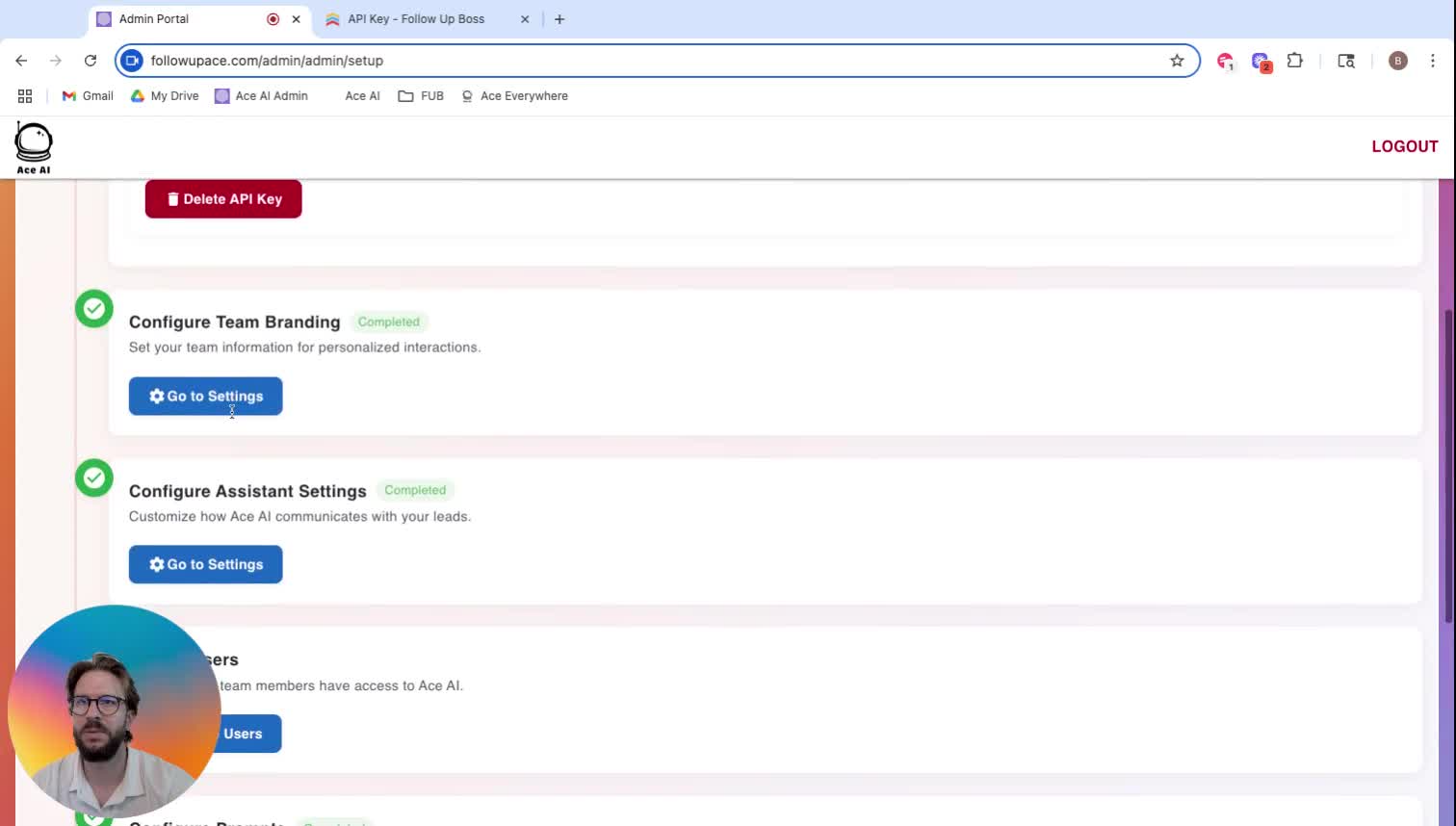Viewport: 1456px width, 826px height.
Task: Bookmark this page with star icon
Action: [x=1177, y=61]
